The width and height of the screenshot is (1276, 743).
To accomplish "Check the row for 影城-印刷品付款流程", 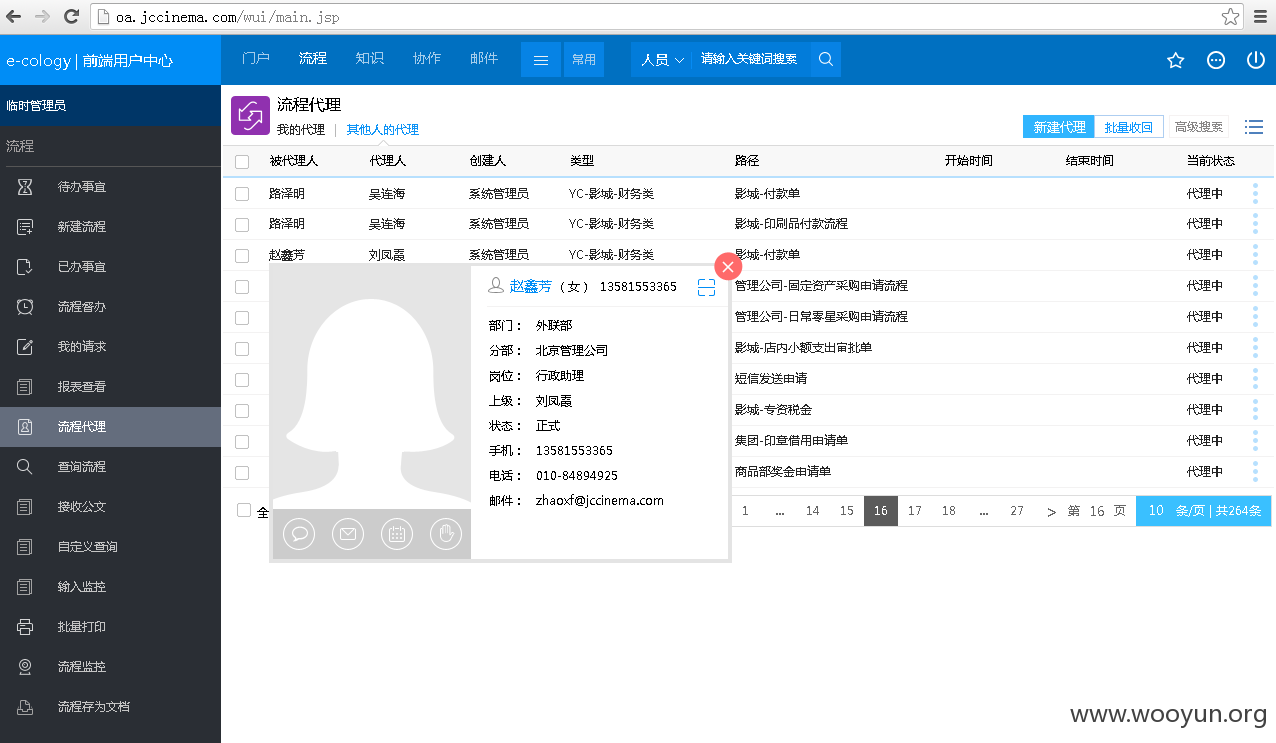I will (x=242, y=225).
